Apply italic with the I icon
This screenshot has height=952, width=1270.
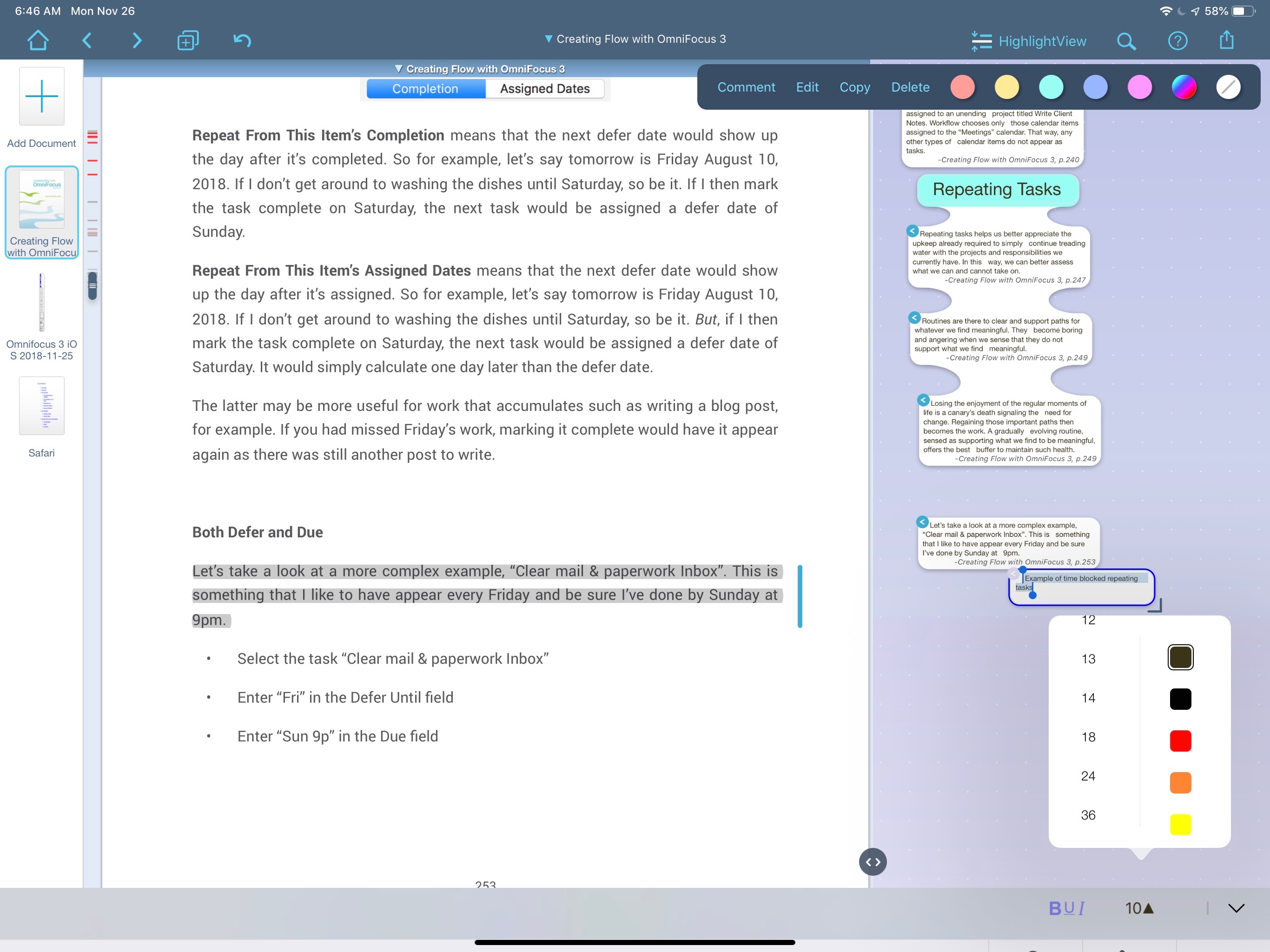(1081, 908)
